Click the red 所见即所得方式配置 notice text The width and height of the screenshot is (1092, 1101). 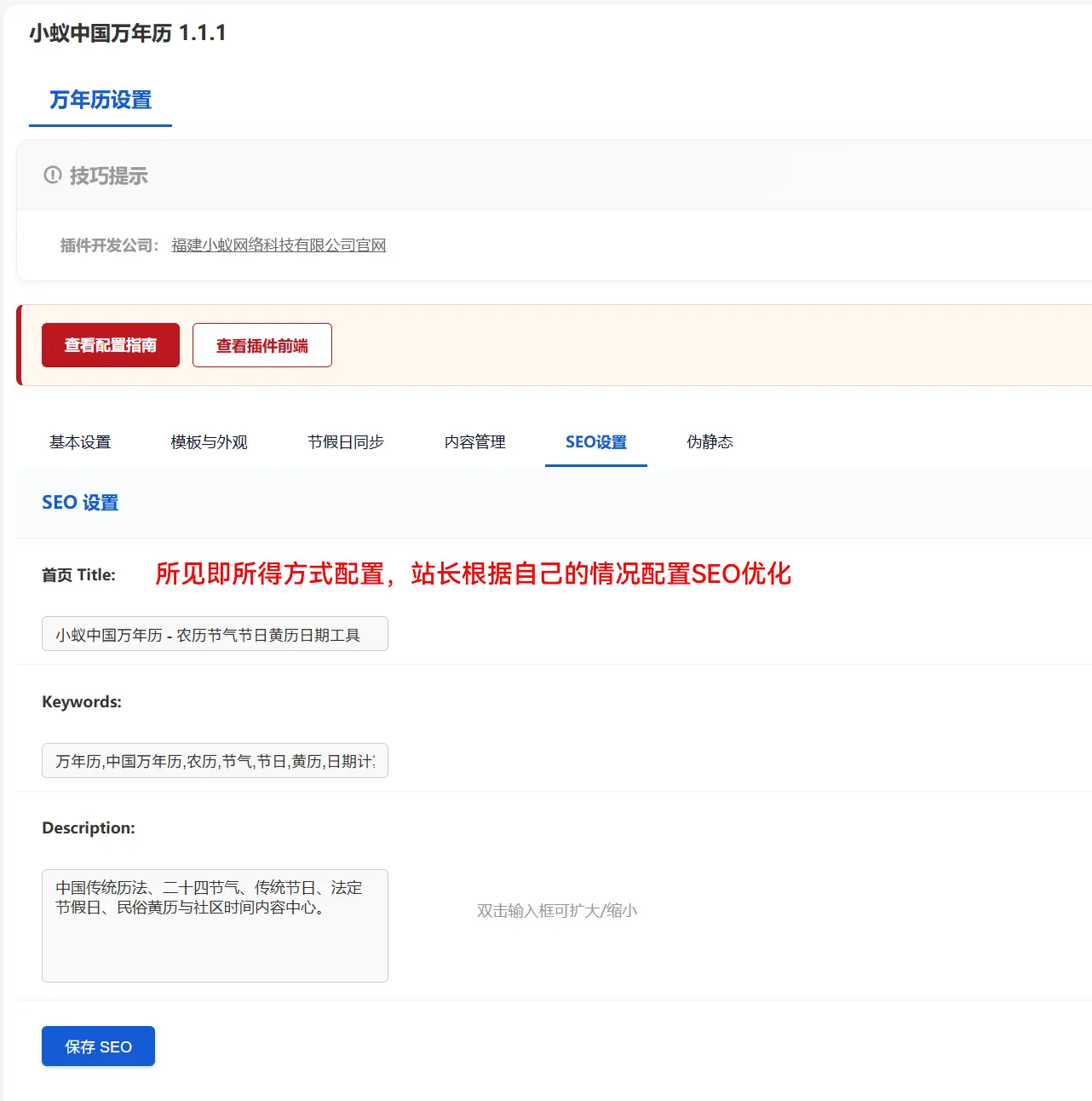click(473, 574)
